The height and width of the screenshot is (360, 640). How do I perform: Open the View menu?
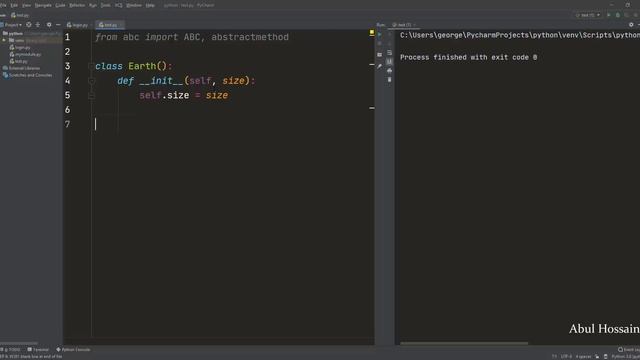tap(27, 5)
